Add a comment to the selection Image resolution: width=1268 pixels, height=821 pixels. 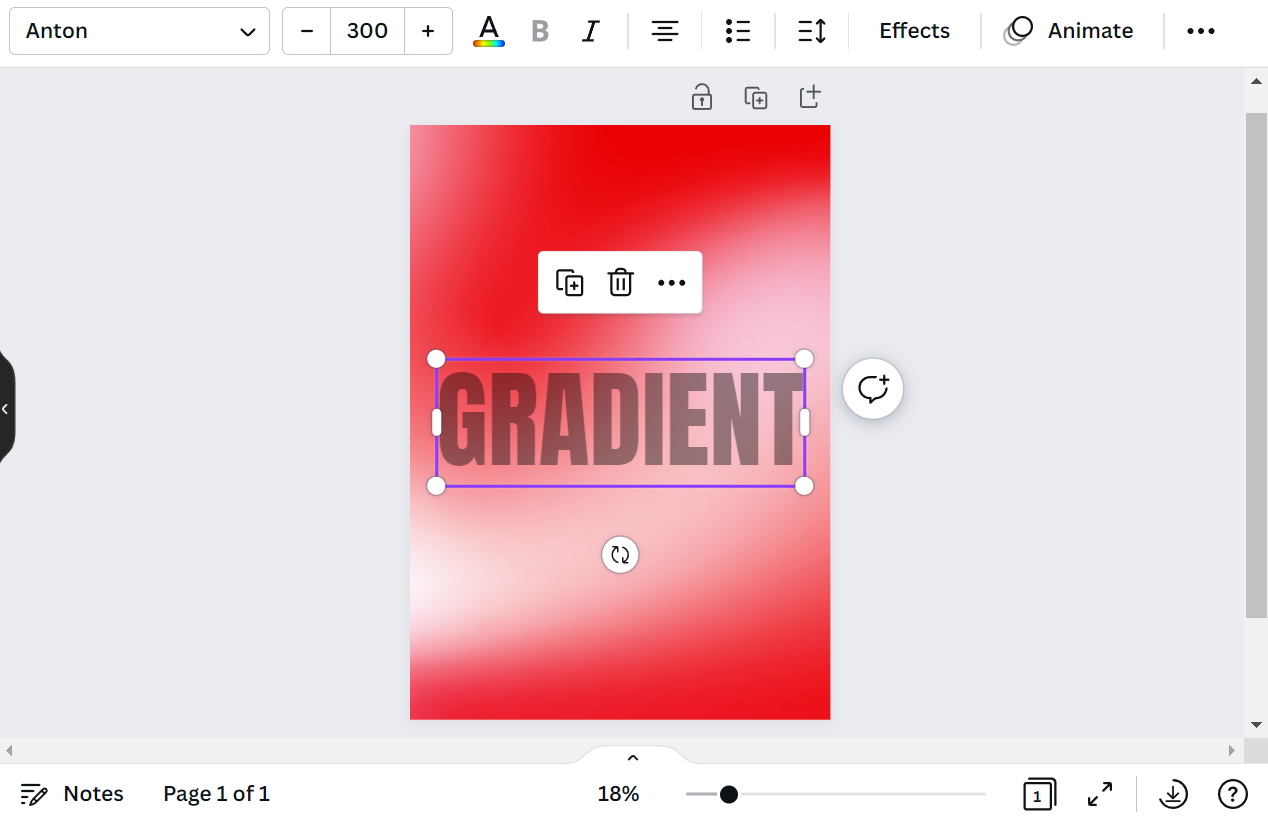[873, 389]
